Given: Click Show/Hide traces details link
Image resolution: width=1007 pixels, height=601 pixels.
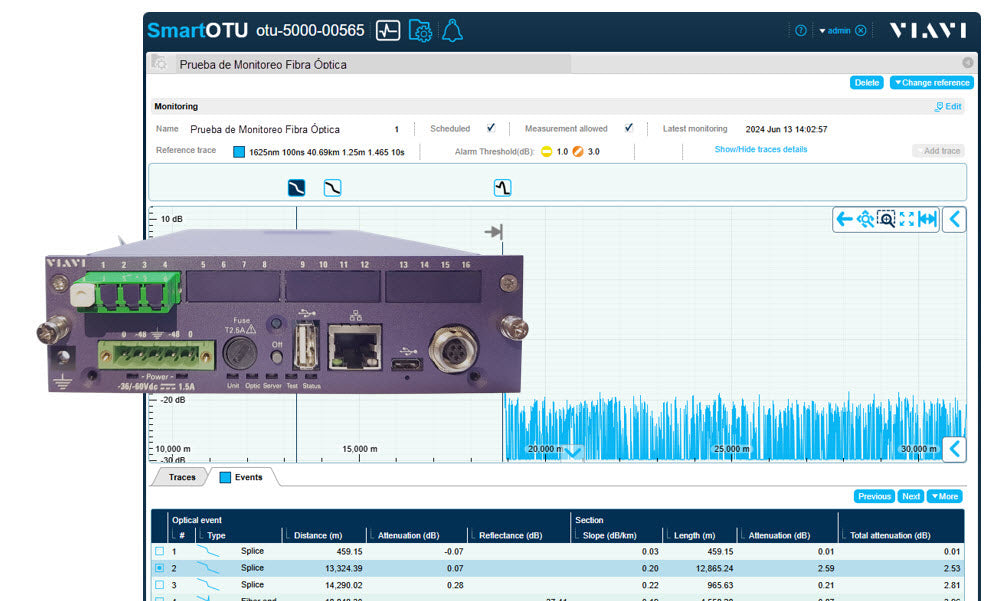Looking at the screenshot, I should [x=761, y=149].
